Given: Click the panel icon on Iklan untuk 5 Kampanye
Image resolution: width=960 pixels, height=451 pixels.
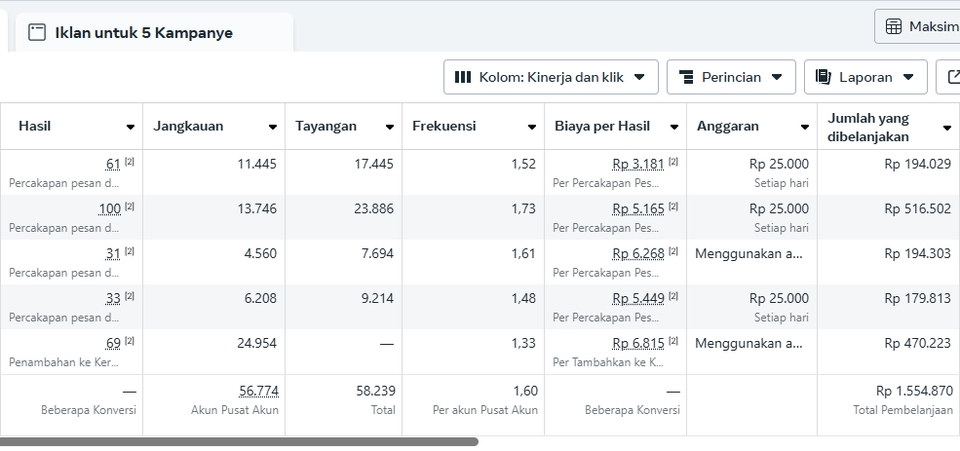Looking at the screenshot, I should pos(37,32).
